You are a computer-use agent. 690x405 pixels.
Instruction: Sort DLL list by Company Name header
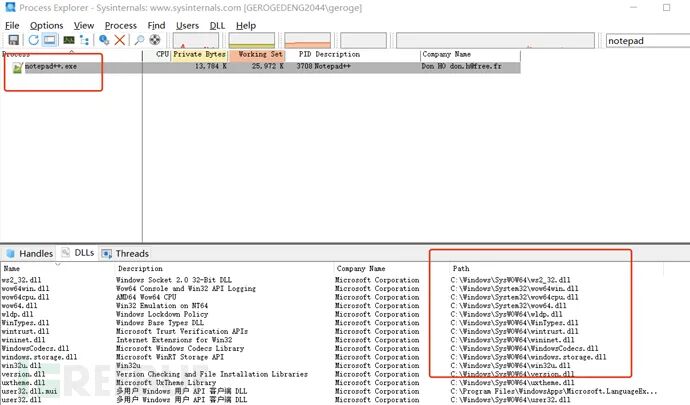pos(361,269)
